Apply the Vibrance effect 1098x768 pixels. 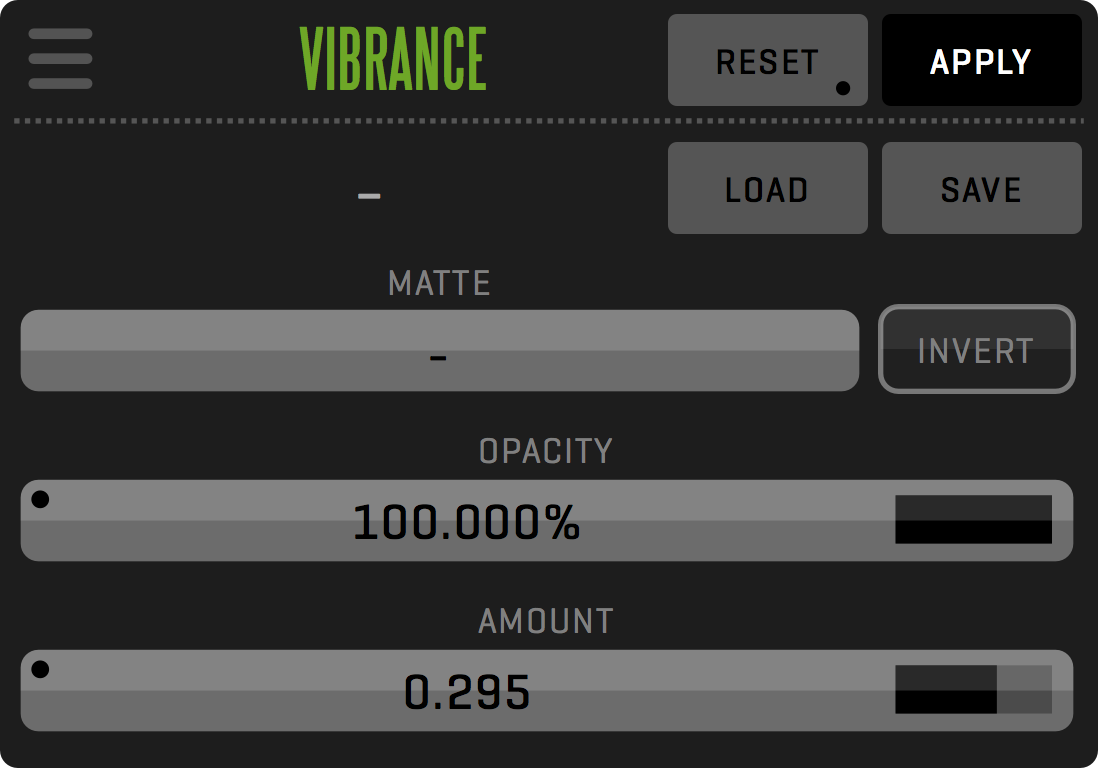981,60
